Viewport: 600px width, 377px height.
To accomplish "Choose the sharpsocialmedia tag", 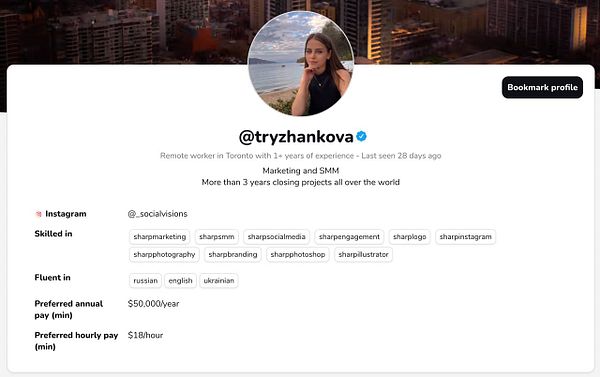I will pos(277,237).
